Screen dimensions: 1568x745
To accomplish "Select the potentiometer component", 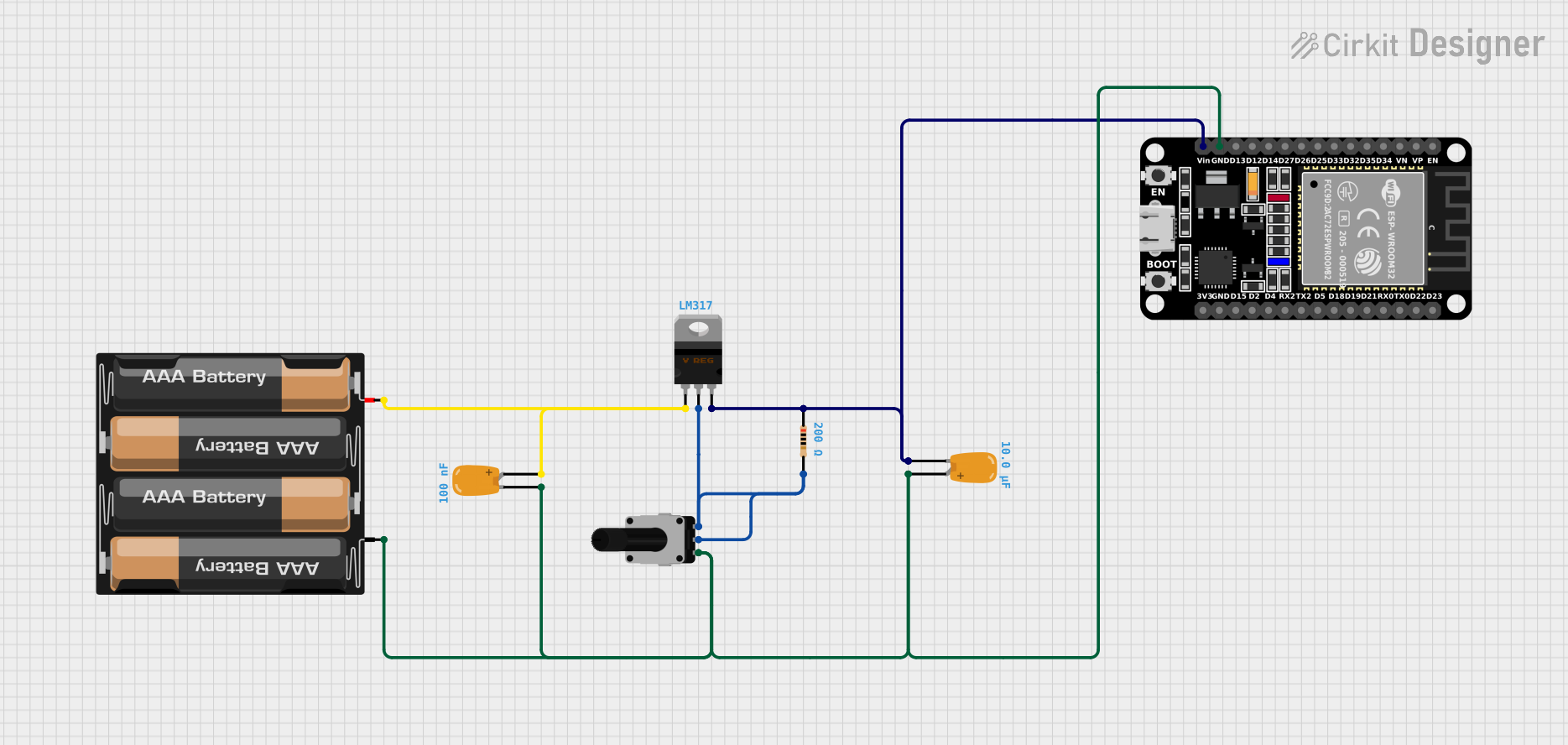I will point(643,539).
